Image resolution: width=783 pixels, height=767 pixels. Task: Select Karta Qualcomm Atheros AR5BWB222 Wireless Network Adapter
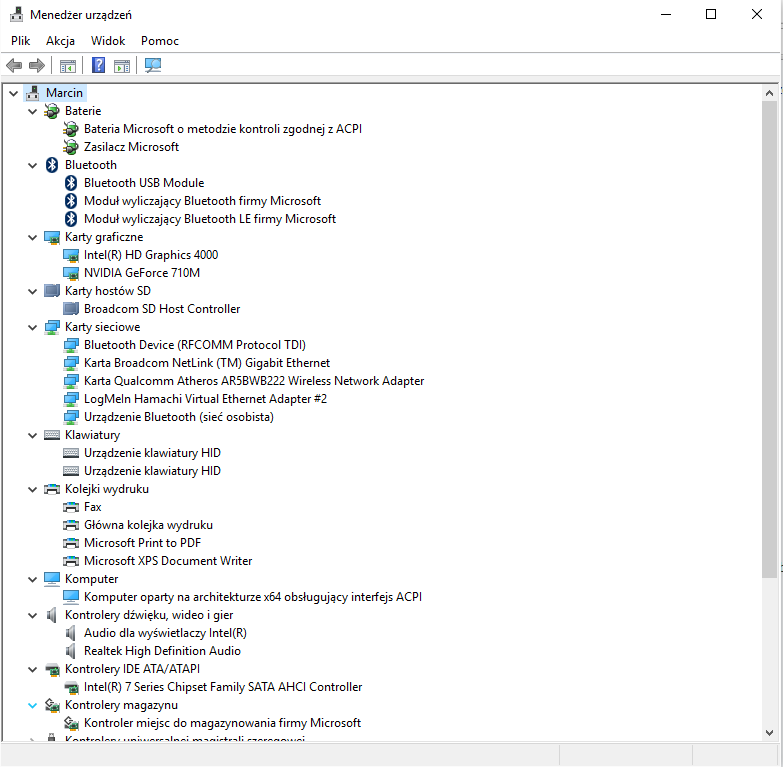click(x=254, y=381)
